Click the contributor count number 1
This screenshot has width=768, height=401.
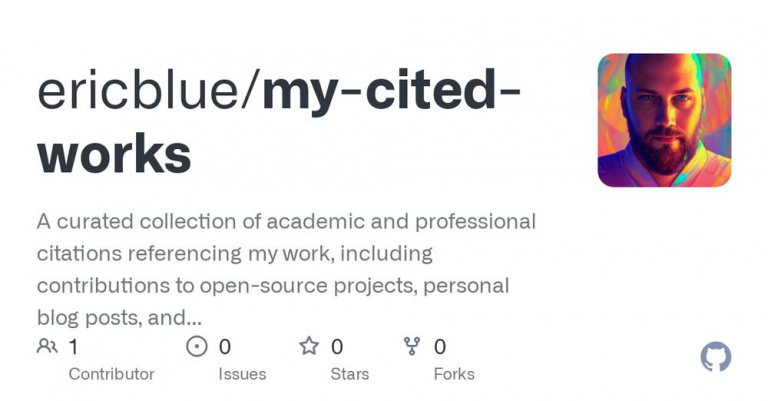pyautogui.click(x=73, y=347)
